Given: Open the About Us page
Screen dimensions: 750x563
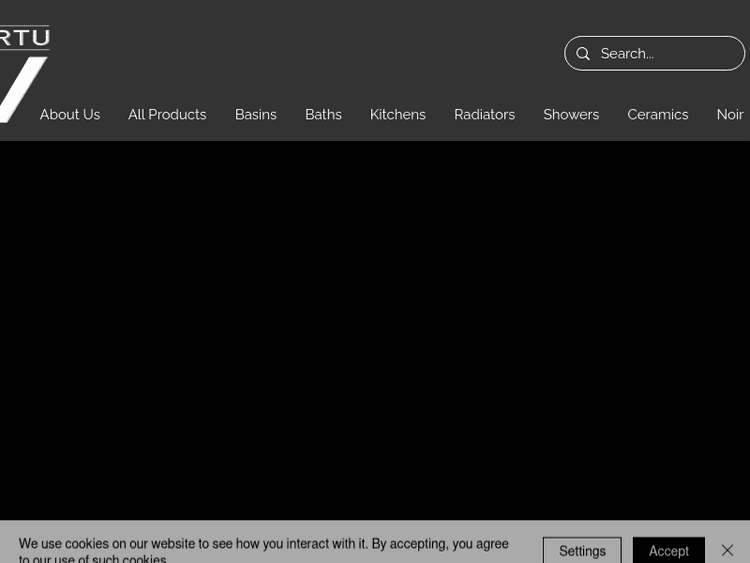Looking at the screenshot, I should 70,115.
